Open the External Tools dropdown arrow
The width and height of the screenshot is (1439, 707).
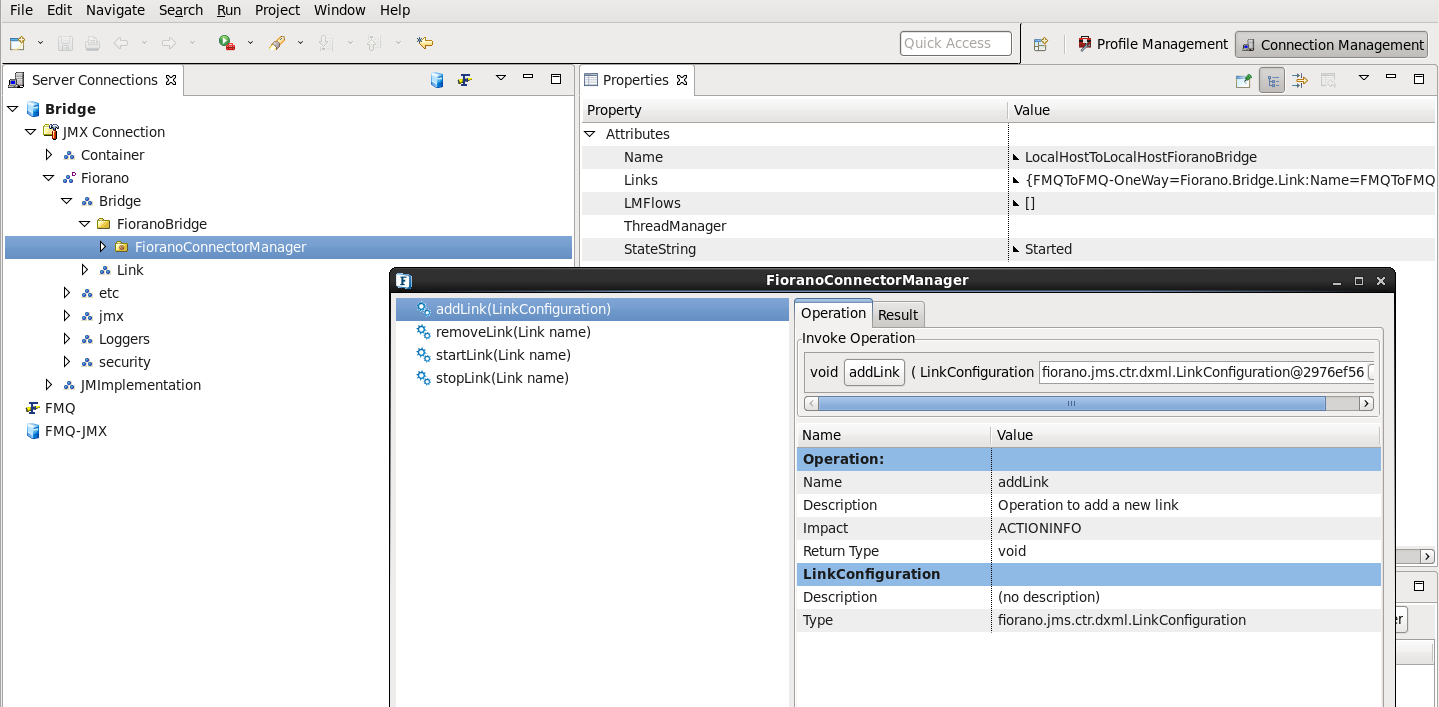click(300, 43)
